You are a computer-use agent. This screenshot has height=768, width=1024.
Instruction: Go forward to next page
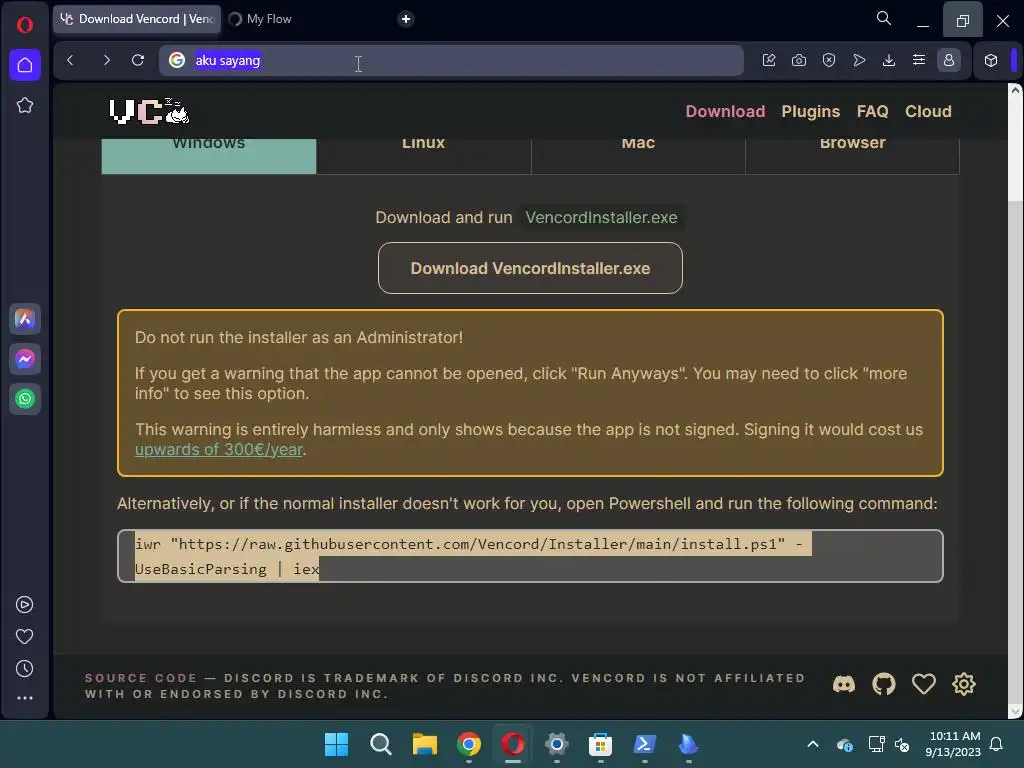point(106,60)
